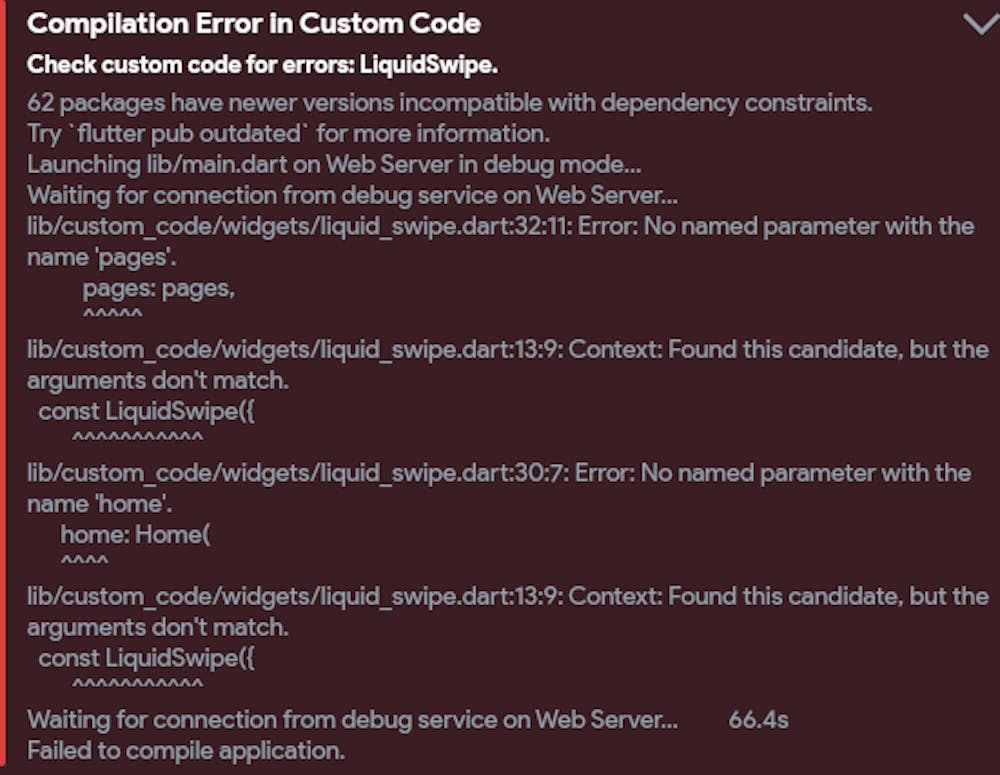The width and height of the screenshot is (1000, 775).
Task: Click the caret markers under 'home: Home('
Action: tap(84, 561)
